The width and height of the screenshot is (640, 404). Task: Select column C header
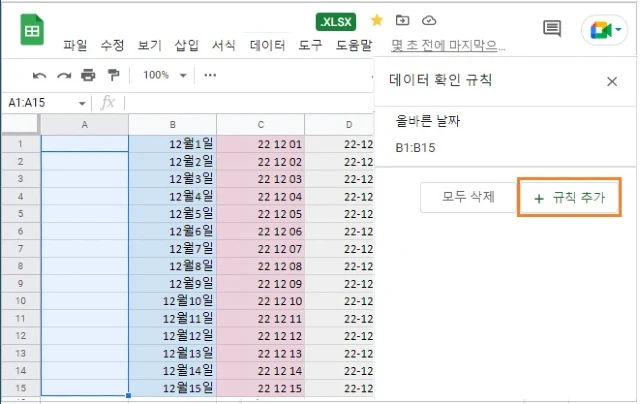click(260, 124)
